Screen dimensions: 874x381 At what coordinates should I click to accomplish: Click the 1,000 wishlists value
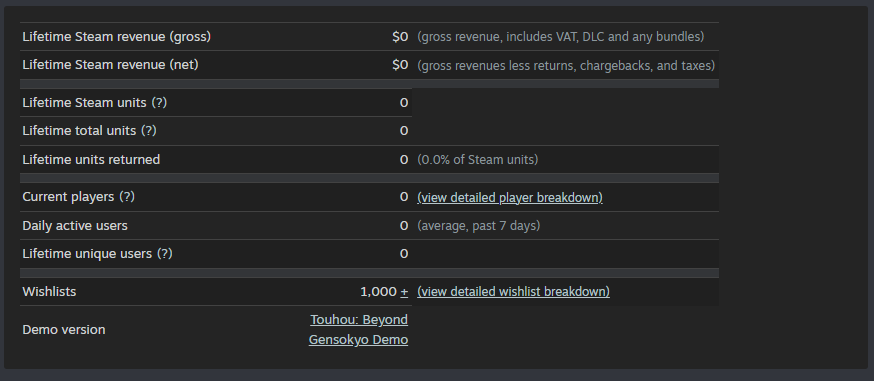pos(378,292)
